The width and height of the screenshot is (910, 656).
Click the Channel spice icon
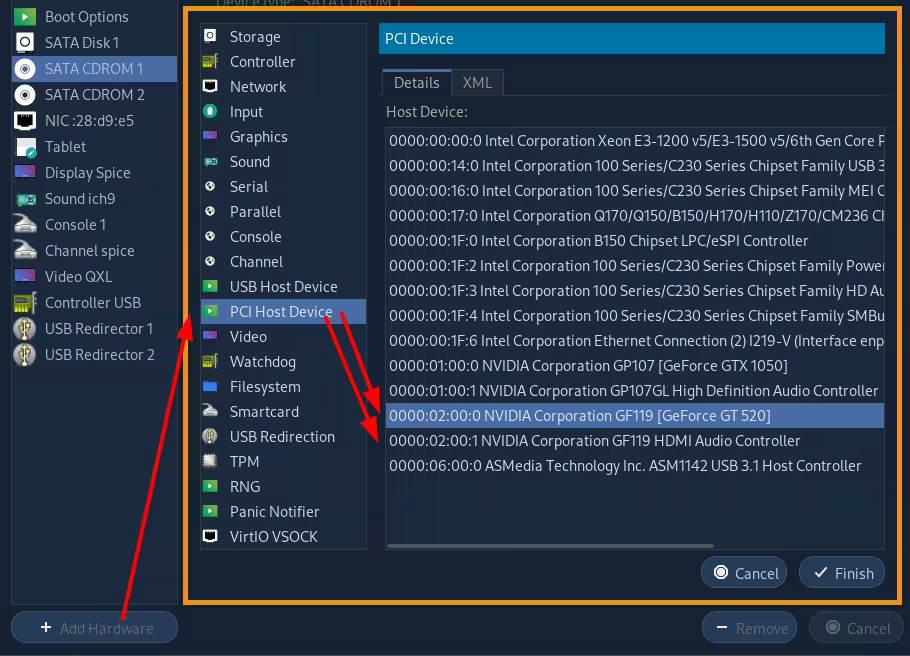click(24, 251)
